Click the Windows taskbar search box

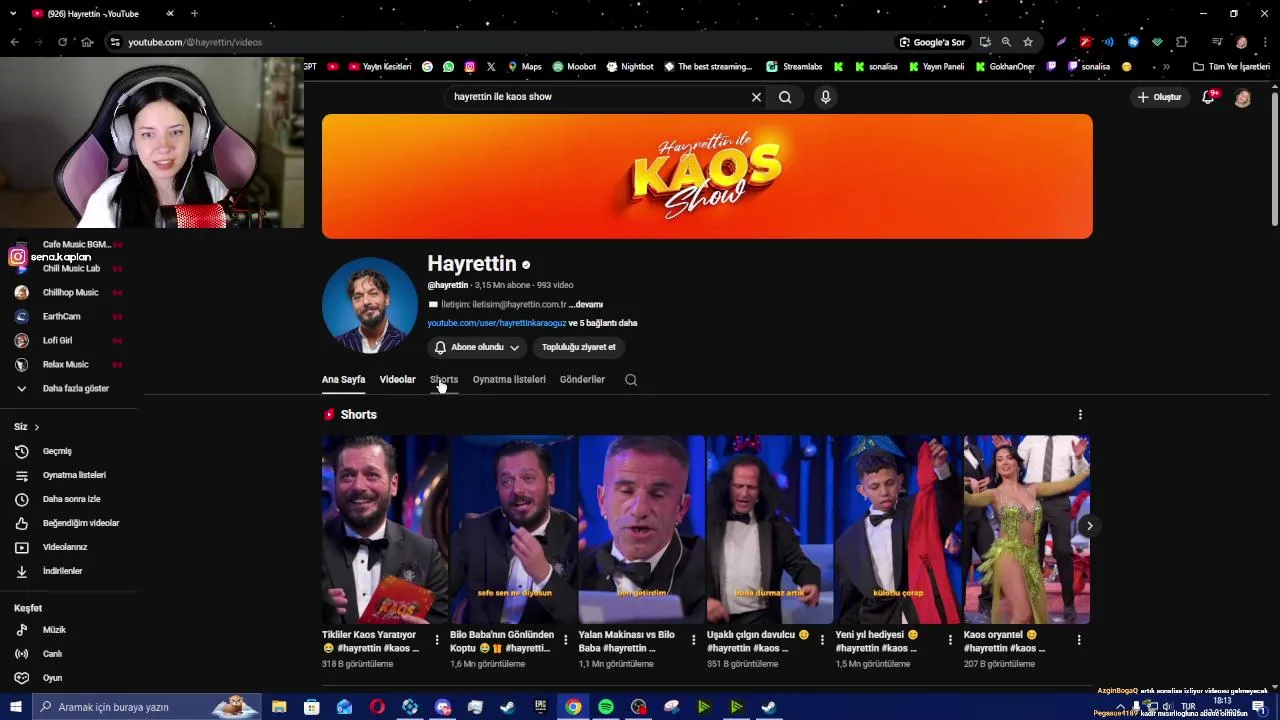point(147,707)
